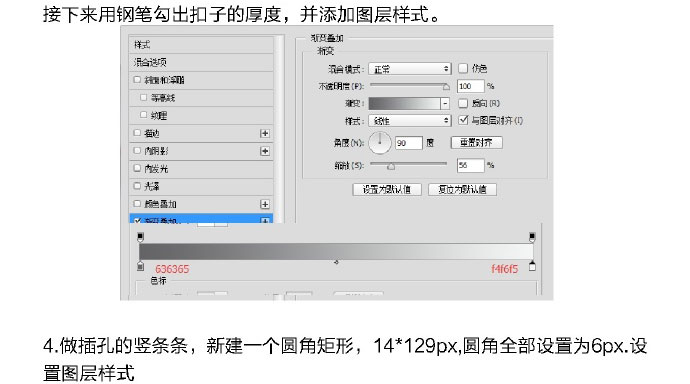Click the 缩放 slider handle

coord(391,166)
